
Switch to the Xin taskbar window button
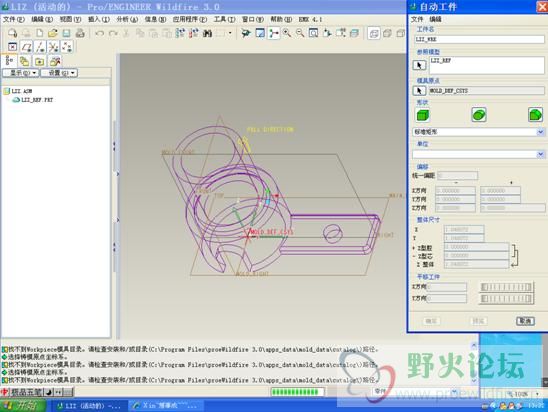click(165, 406)
